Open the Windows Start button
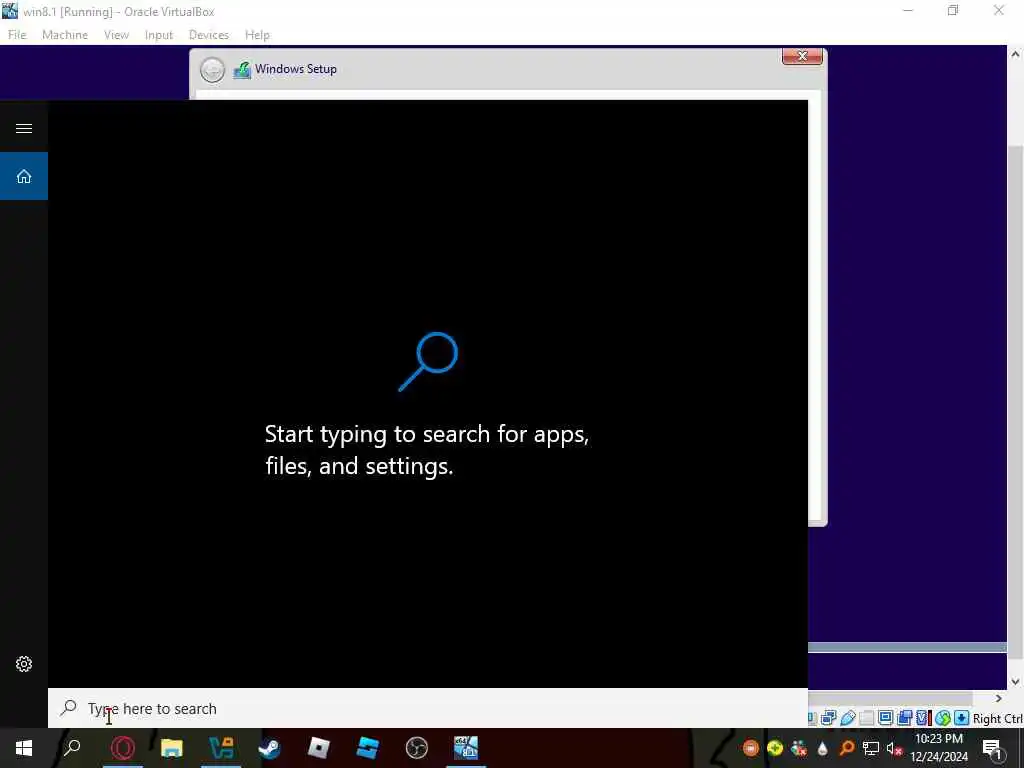This screenshot has width=1024, height=768. [x=24, y=748]
